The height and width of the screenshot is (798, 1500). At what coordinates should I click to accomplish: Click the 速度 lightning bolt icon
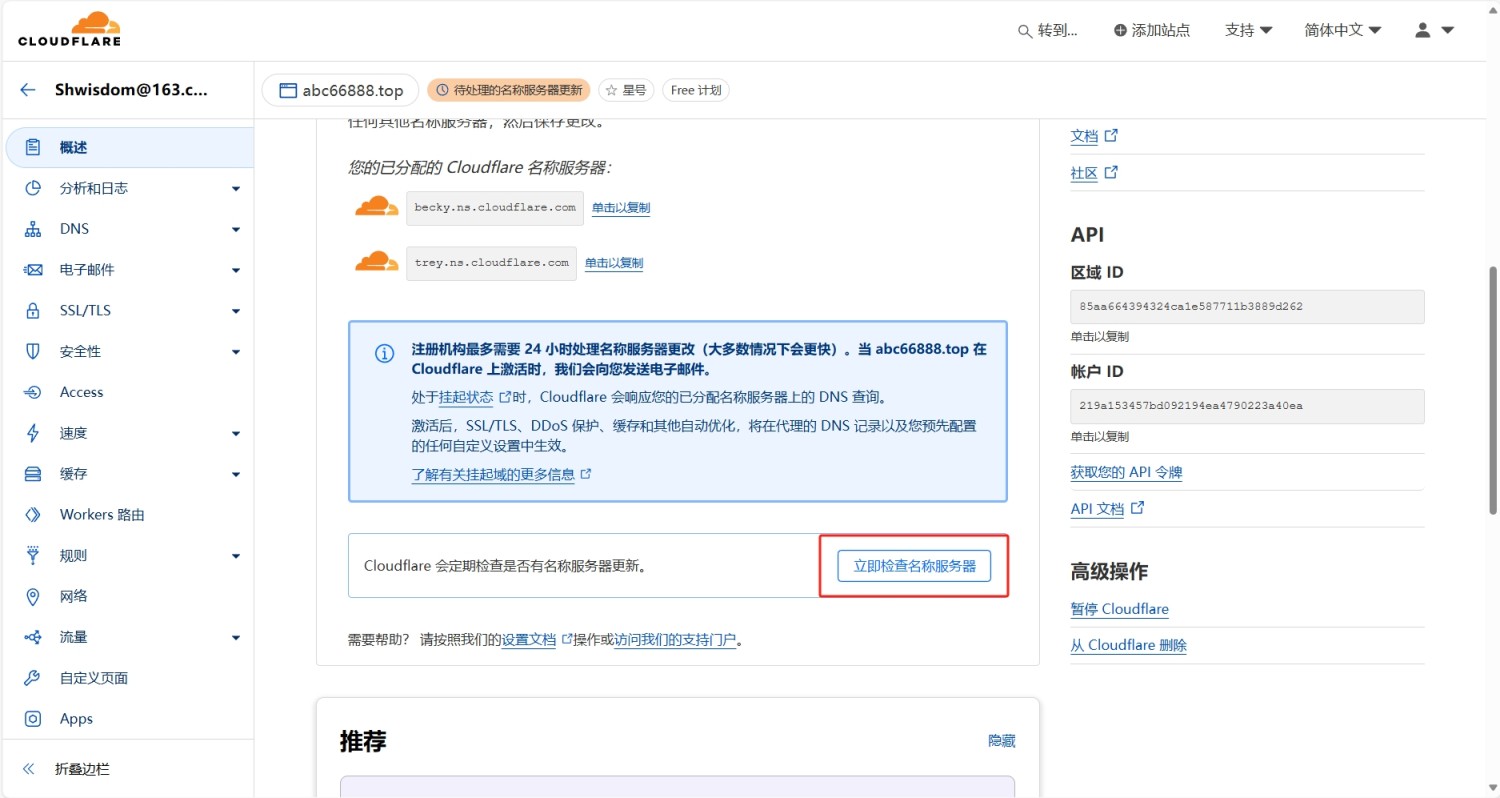33,433
